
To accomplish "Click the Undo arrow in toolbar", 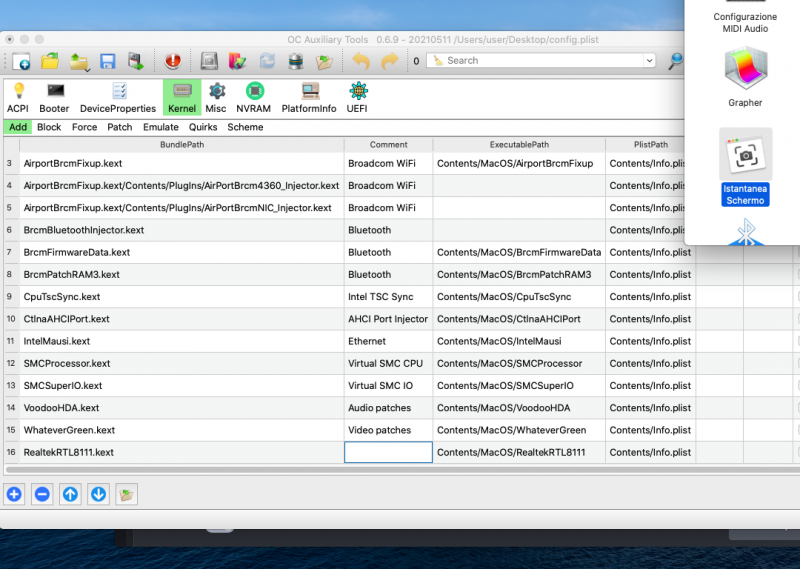I will pos(361,61).
